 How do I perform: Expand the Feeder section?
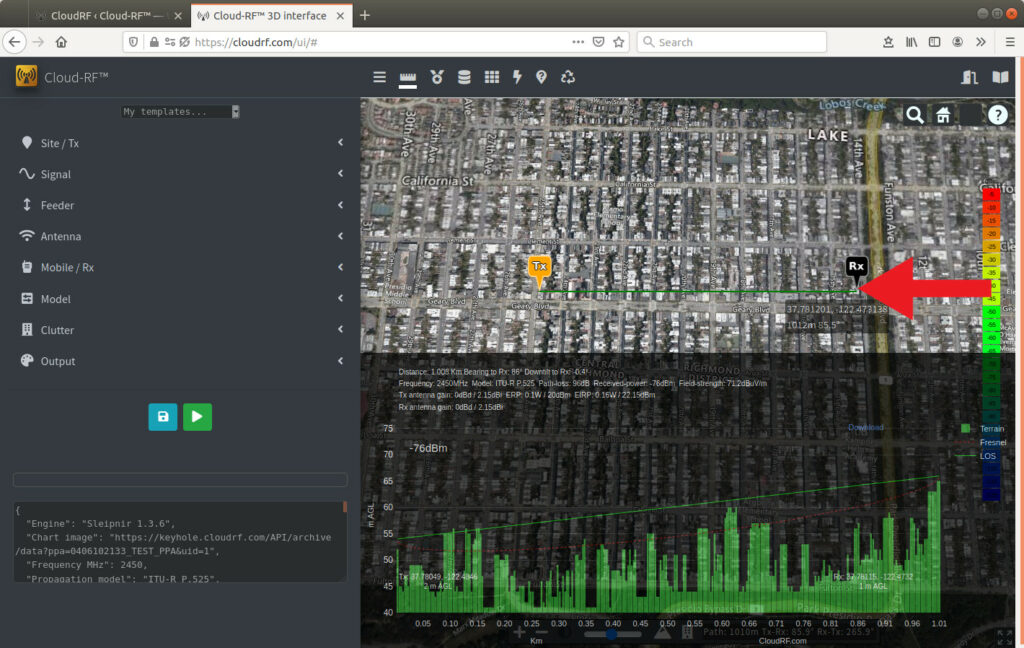pyautogui.click(x=180, y=205)
